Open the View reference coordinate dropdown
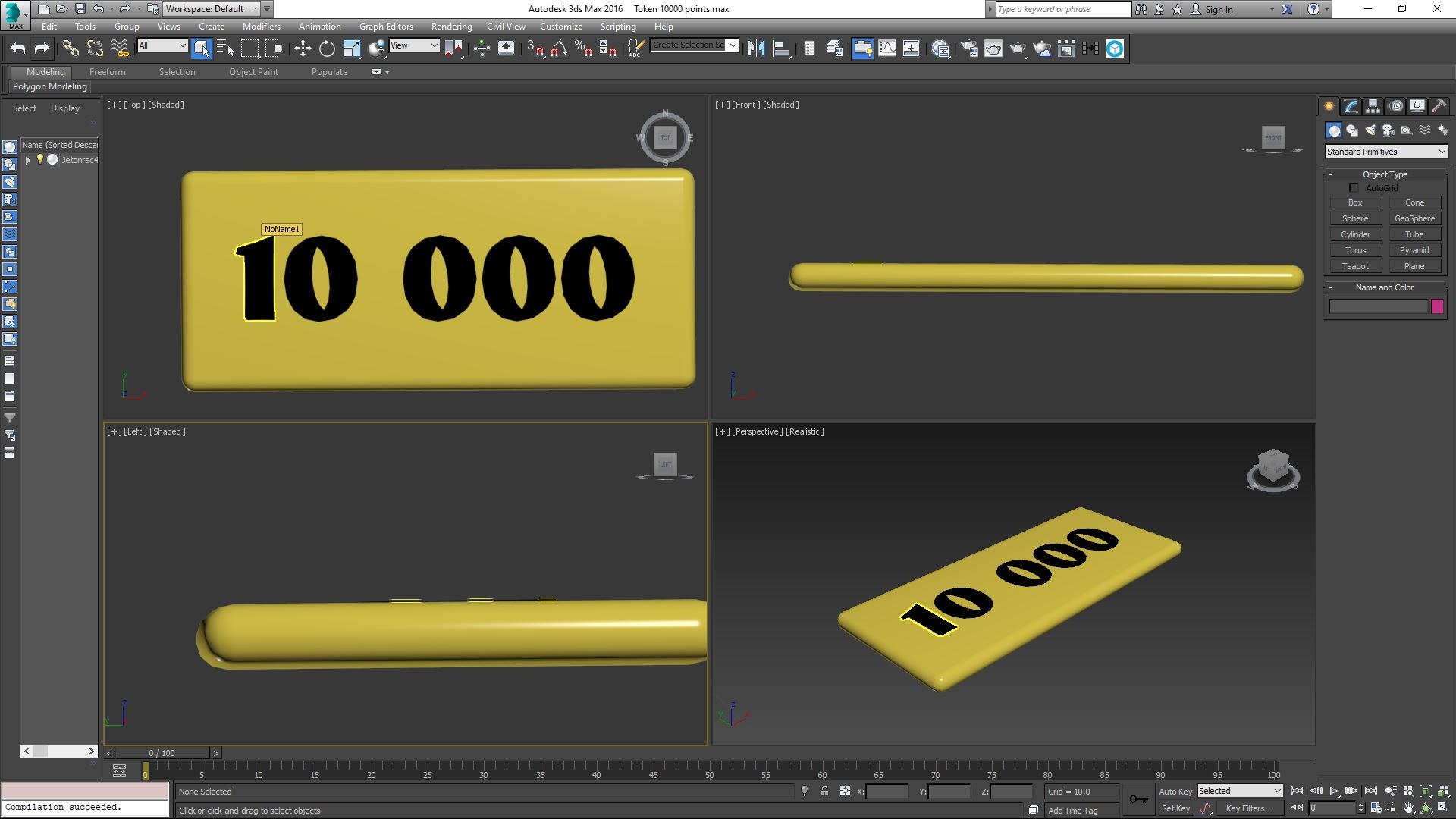1456x819 pixels. [414, 45]
